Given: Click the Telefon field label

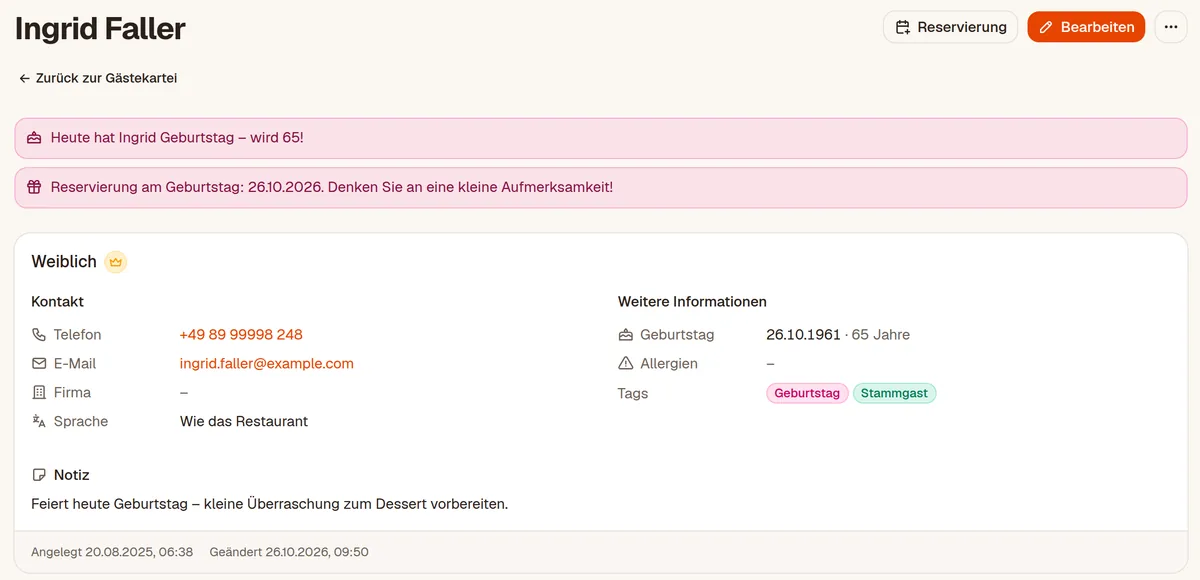Looking at the screenshot, I should pyautogui.click(x=78, y=335).
